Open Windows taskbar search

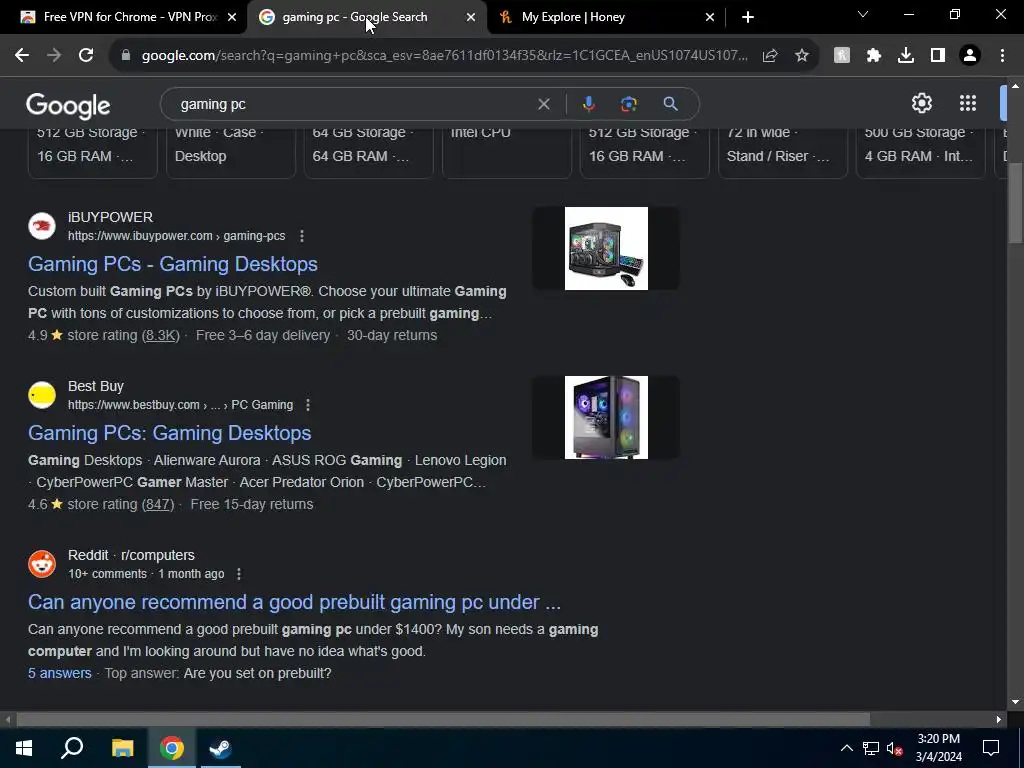(72, 748)
